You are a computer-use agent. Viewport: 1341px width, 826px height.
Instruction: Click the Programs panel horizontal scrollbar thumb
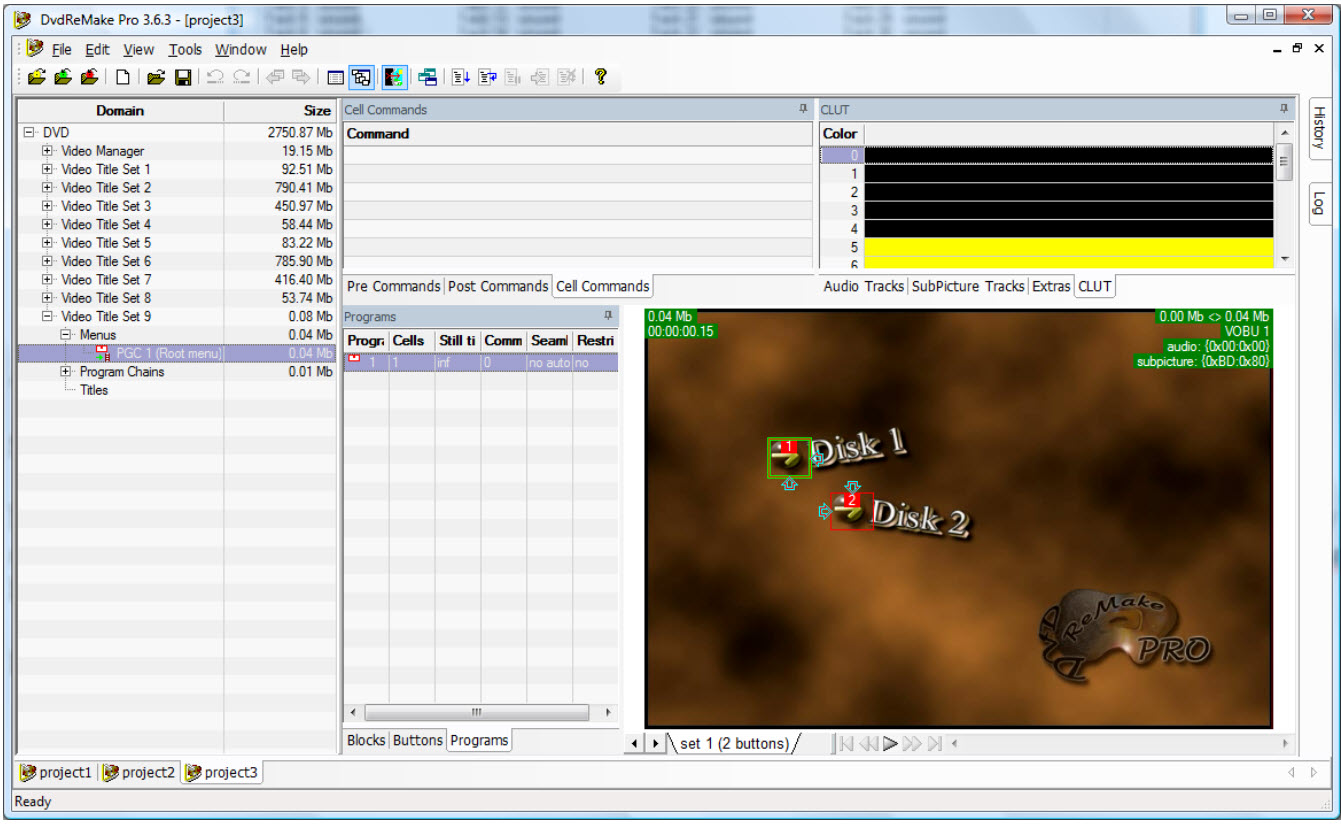[x=477, y=713]
